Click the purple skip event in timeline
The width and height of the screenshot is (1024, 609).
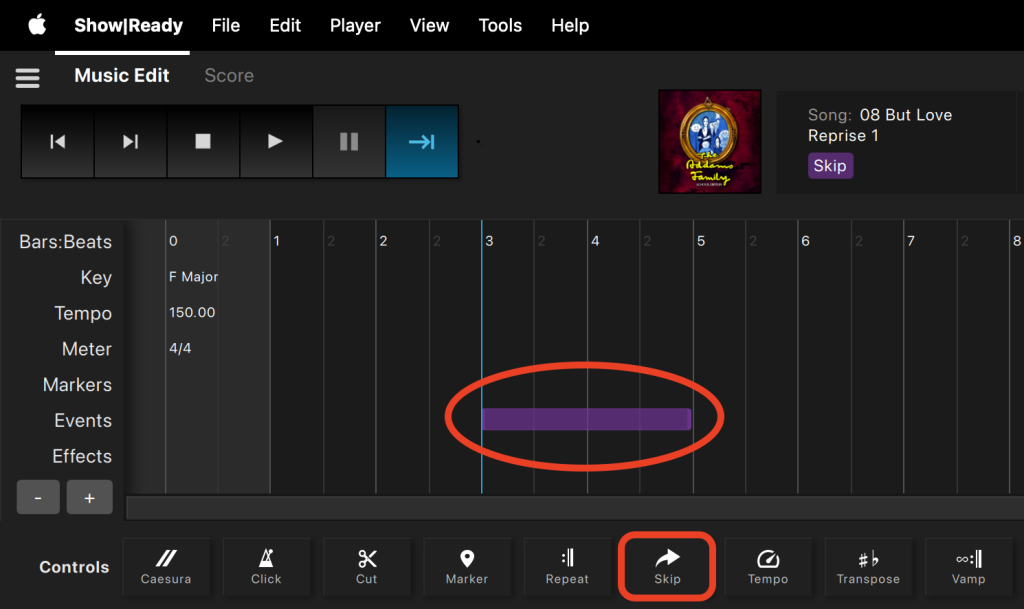[x=586, y=419]
